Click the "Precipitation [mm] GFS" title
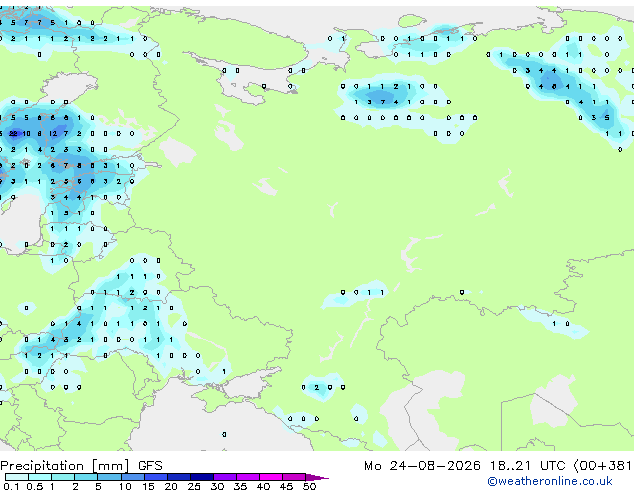 81,466
